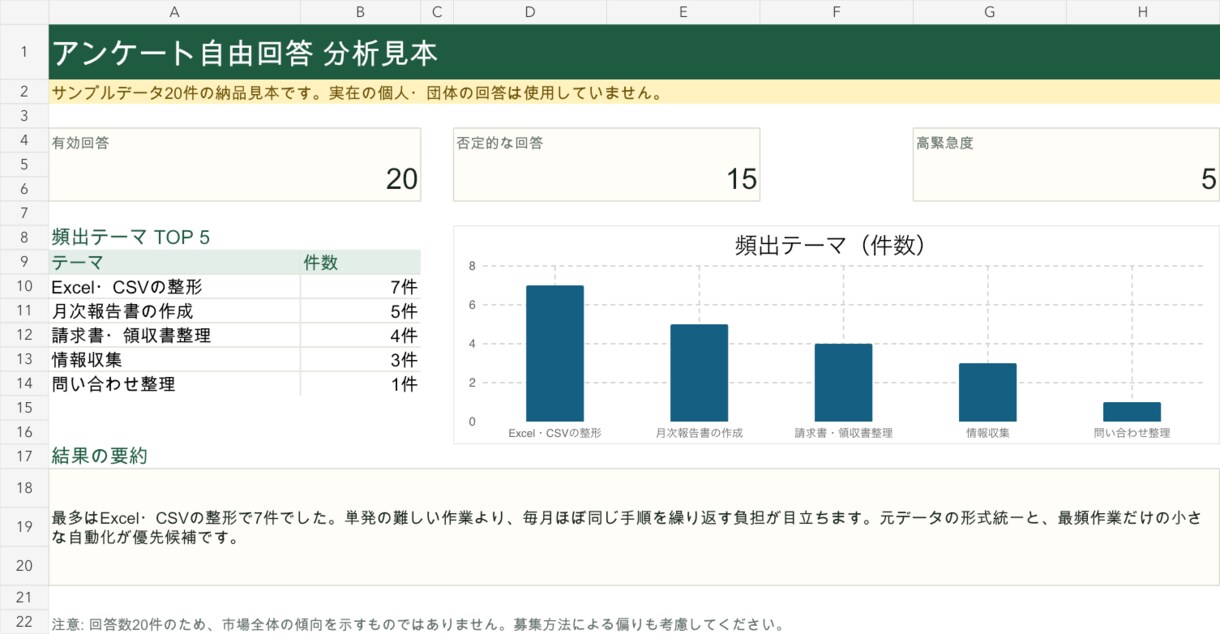Click the 請求書・領収書整理 chart bar

click(x=843, y=383)
